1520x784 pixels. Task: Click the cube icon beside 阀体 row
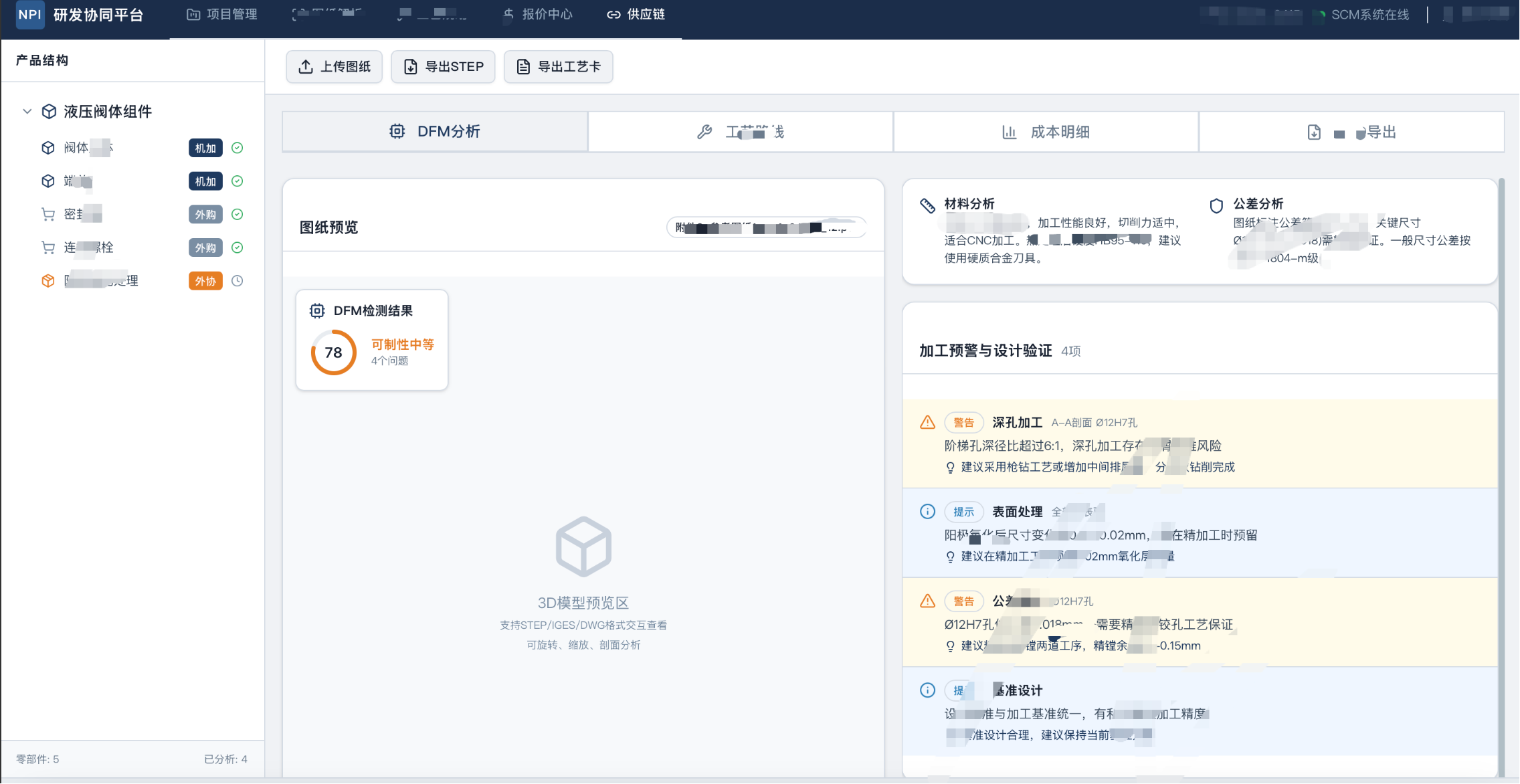[48, 148]
